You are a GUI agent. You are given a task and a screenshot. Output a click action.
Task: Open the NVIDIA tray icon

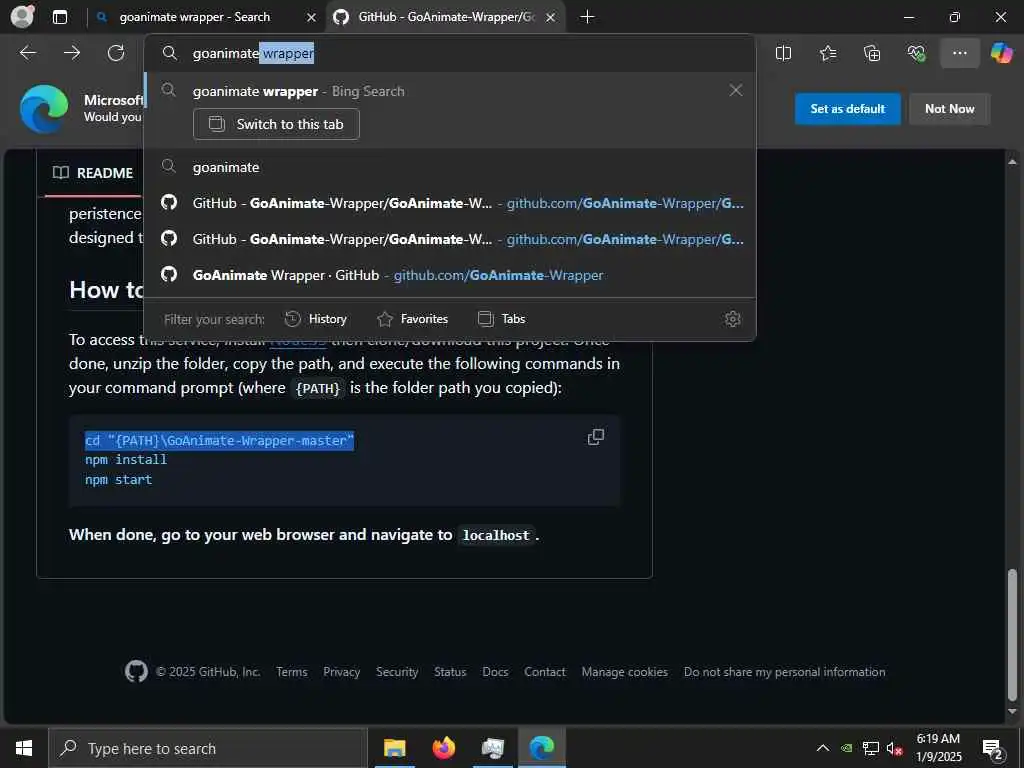(846, 748)
